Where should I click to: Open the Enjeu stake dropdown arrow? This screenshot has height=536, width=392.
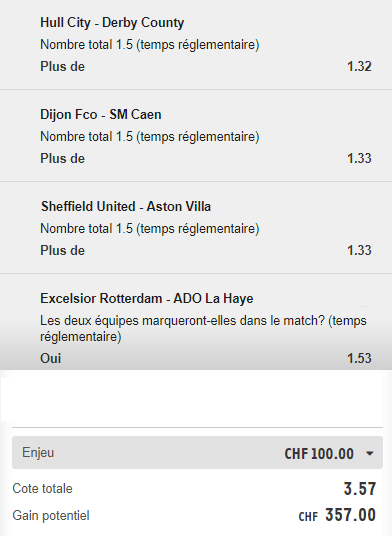pos(369,454)
